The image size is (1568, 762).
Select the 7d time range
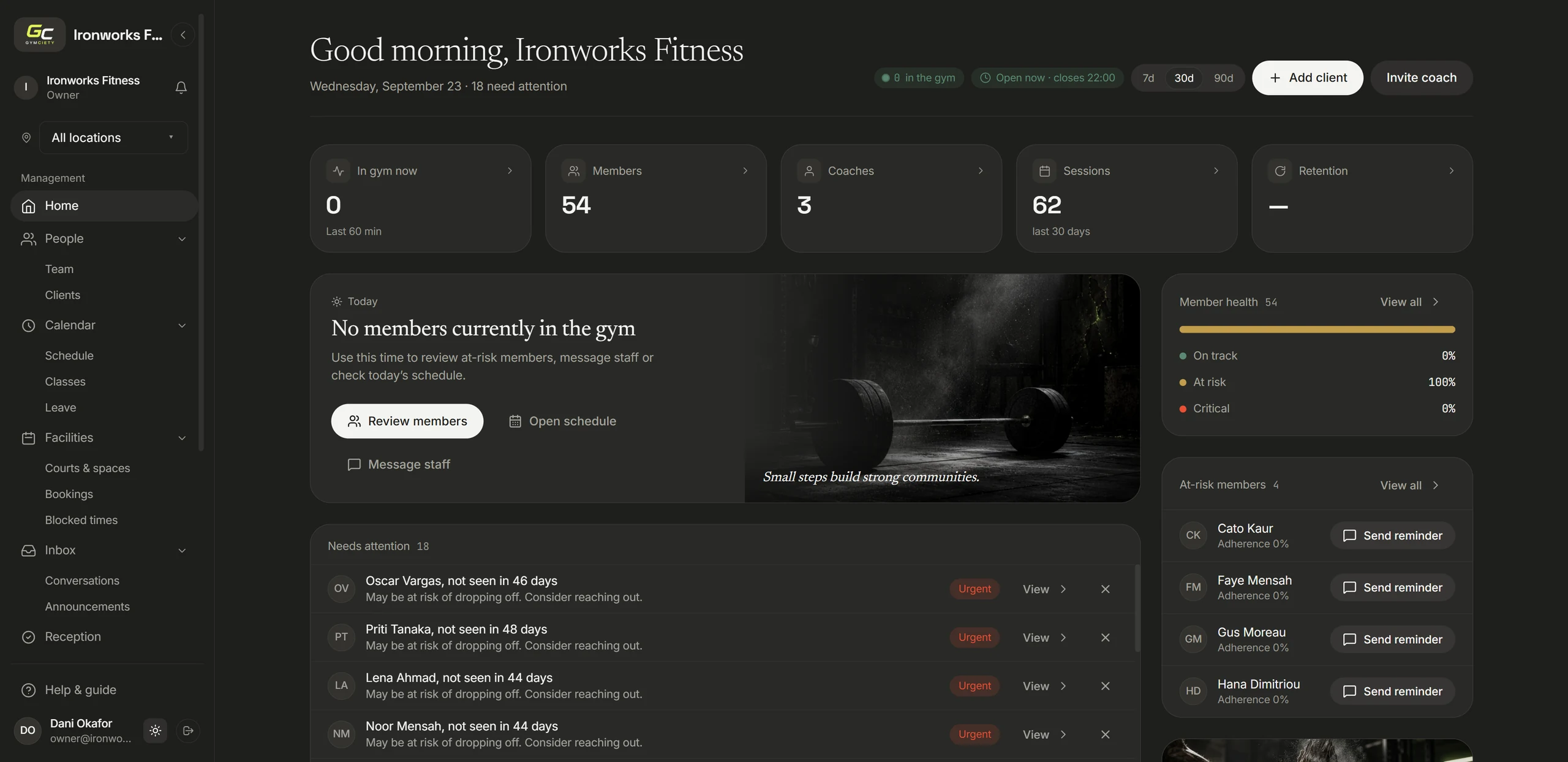point(1148,78)
